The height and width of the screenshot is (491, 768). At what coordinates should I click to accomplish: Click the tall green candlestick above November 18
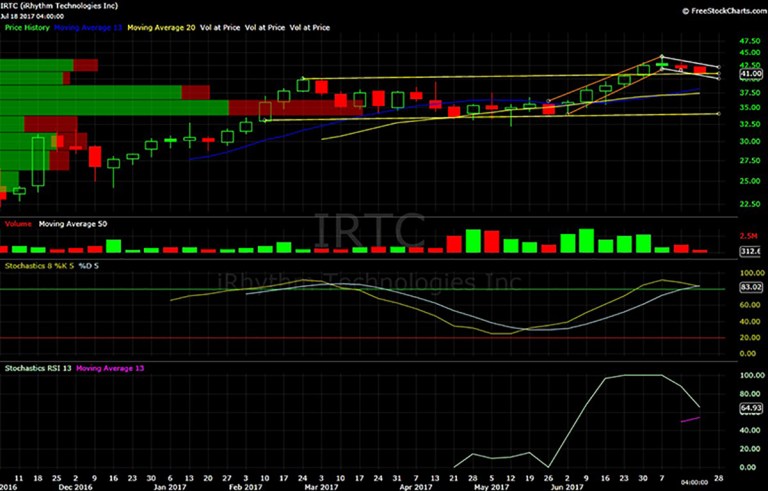click(38, 161)
